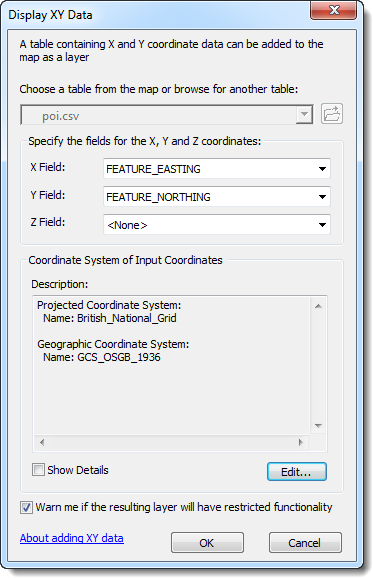Open the Z Field dropdown showing None

coord(217,224)
